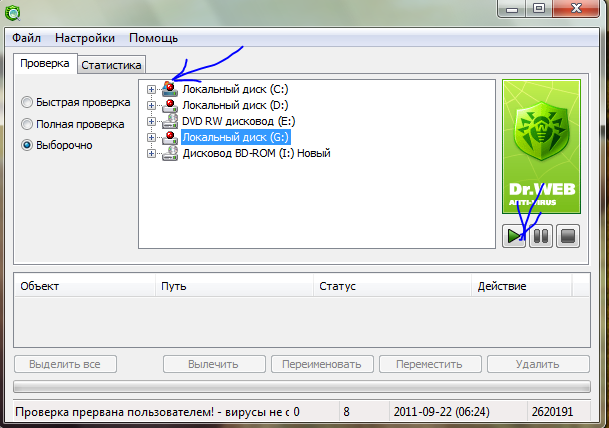Screen dimensions: 609x428
Task: Click the Выделить все button
Action: pyautogui.click(x=65, y=364)
